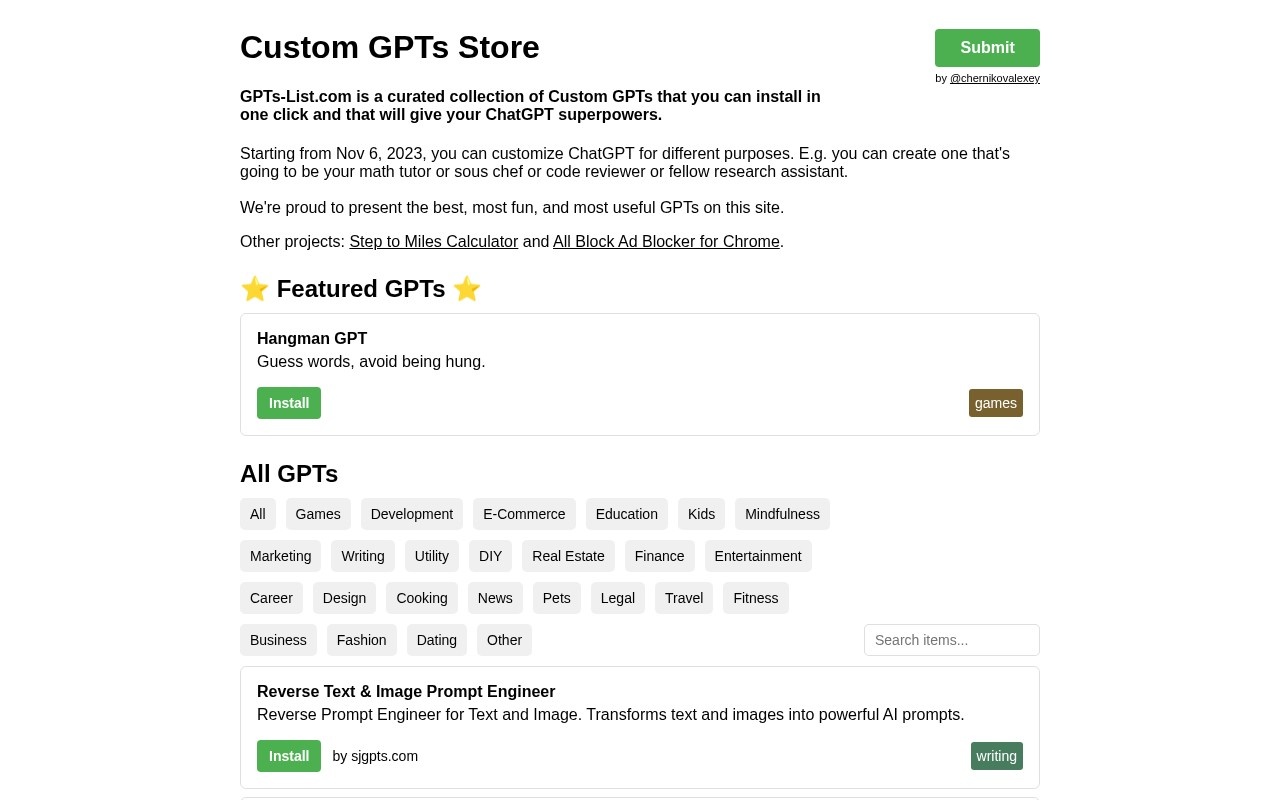This screenshot has height=800, width=1280.
Task: Click the 'by sjgpts.com' author text
Action: point(375,756)
